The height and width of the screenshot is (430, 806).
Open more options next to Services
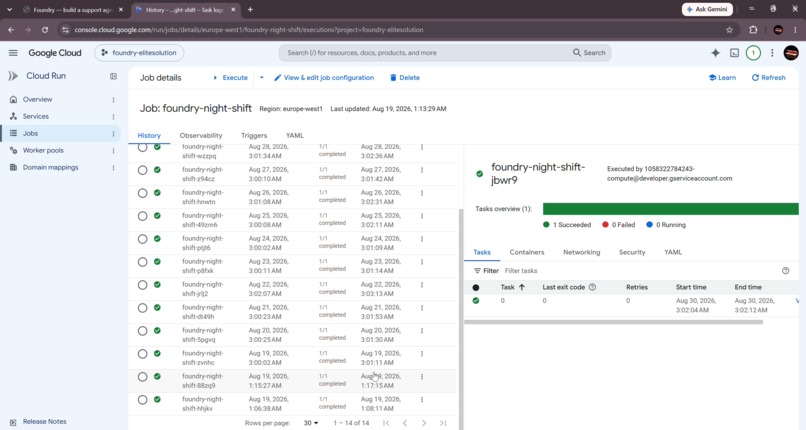click(x=114, y=117)
